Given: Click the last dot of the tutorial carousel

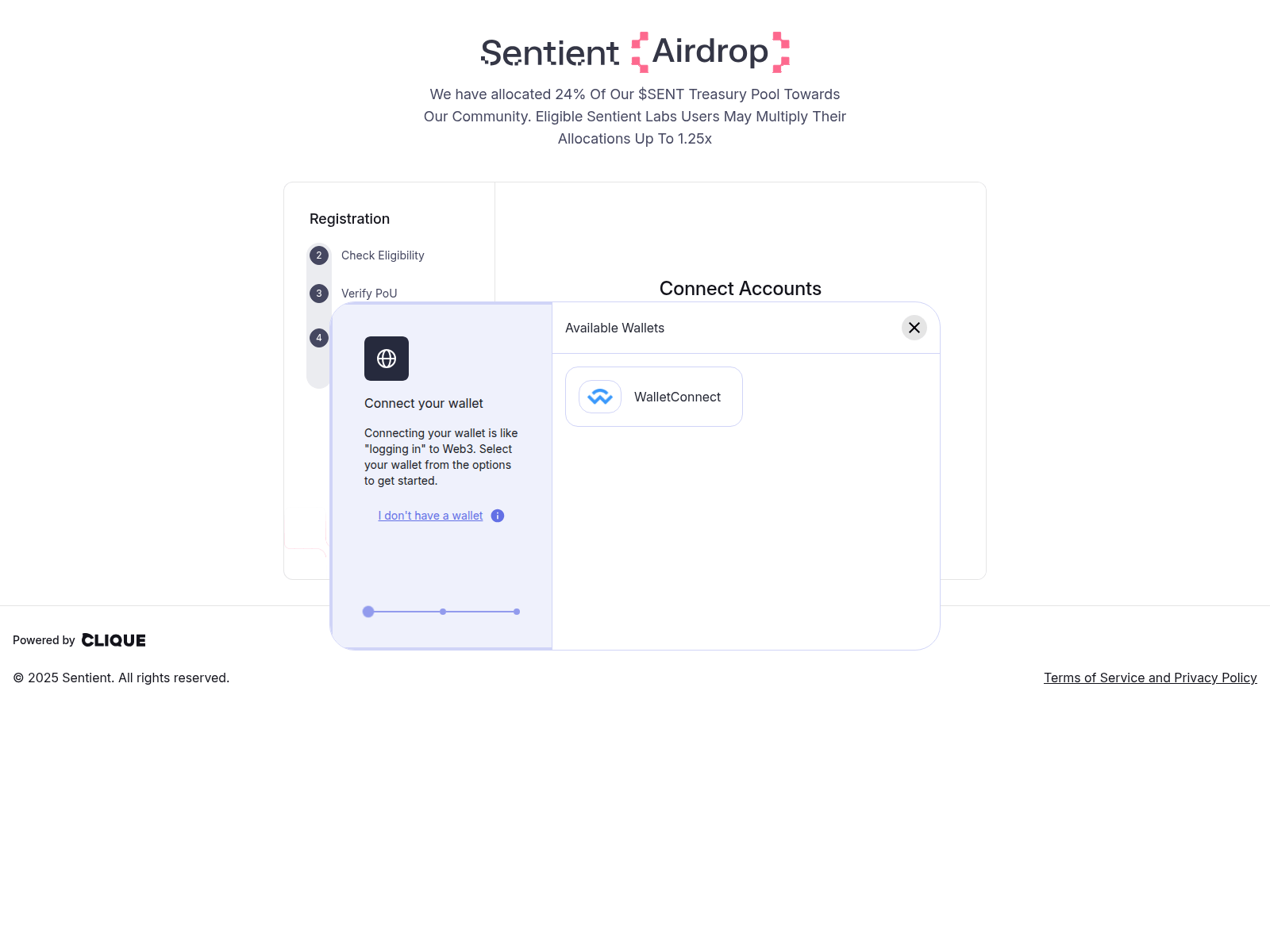Looking at the screenshot, I should [516, 611].
